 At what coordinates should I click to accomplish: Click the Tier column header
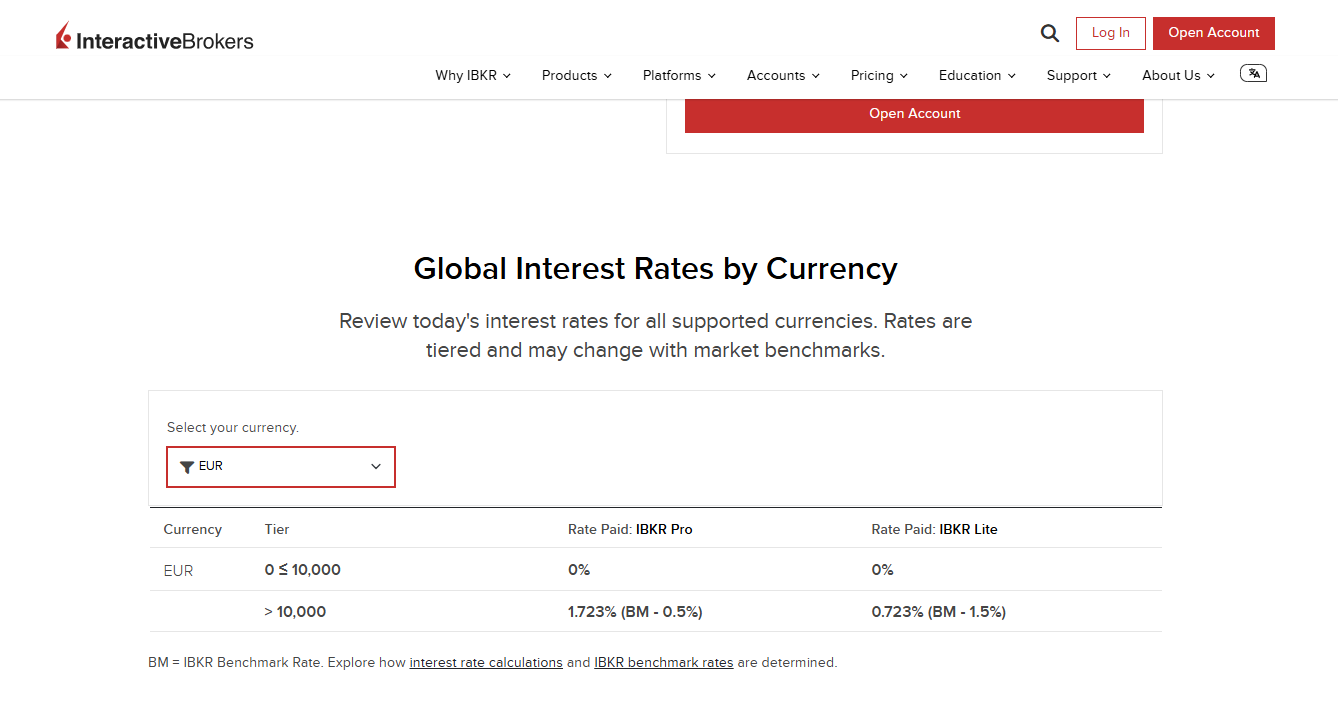(277, 529)
